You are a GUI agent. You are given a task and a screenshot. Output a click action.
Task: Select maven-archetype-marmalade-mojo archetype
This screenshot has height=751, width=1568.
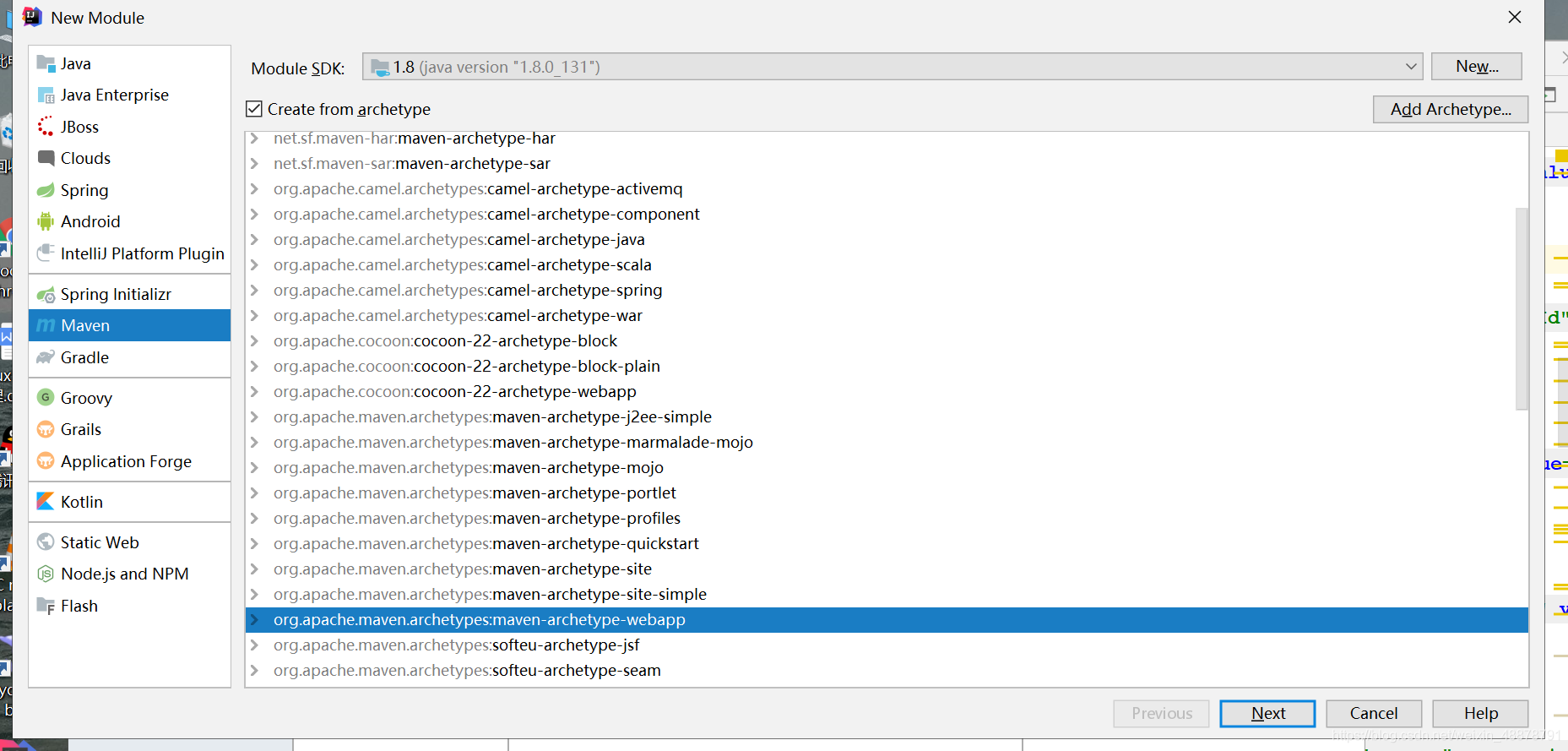[887, 443]
